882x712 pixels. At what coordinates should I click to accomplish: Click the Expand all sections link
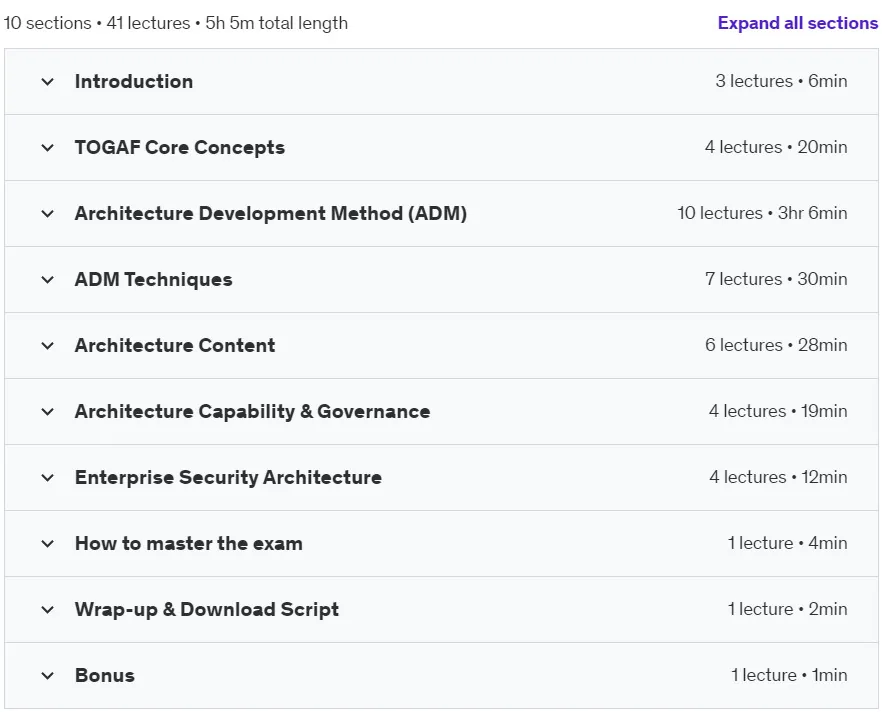point(798,23)
